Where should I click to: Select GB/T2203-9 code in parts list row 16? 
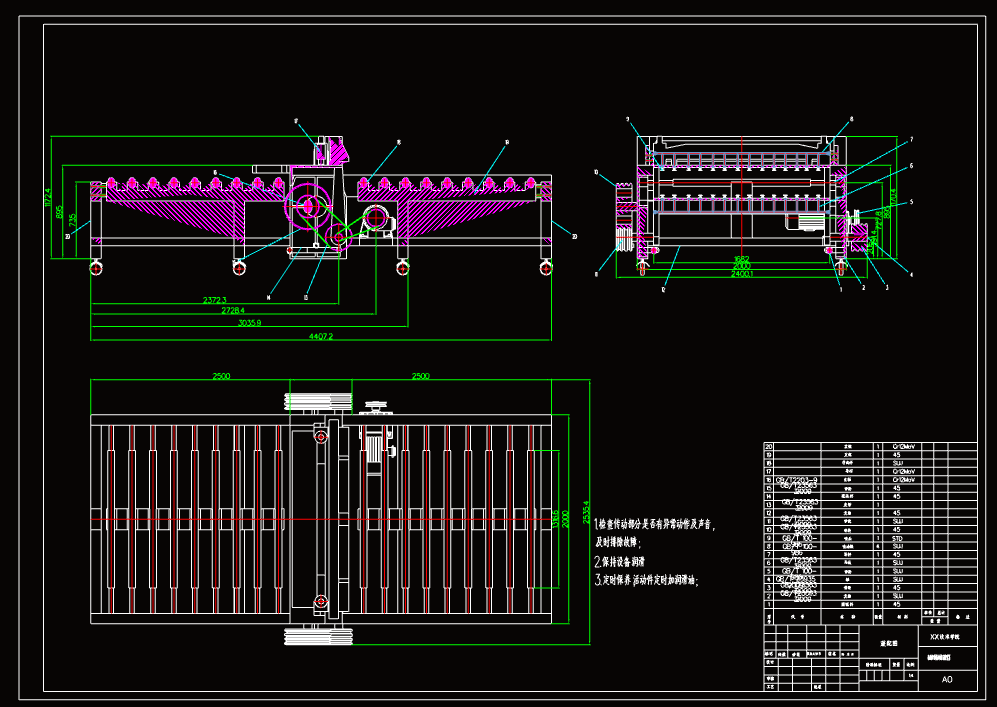coord(797,480)
